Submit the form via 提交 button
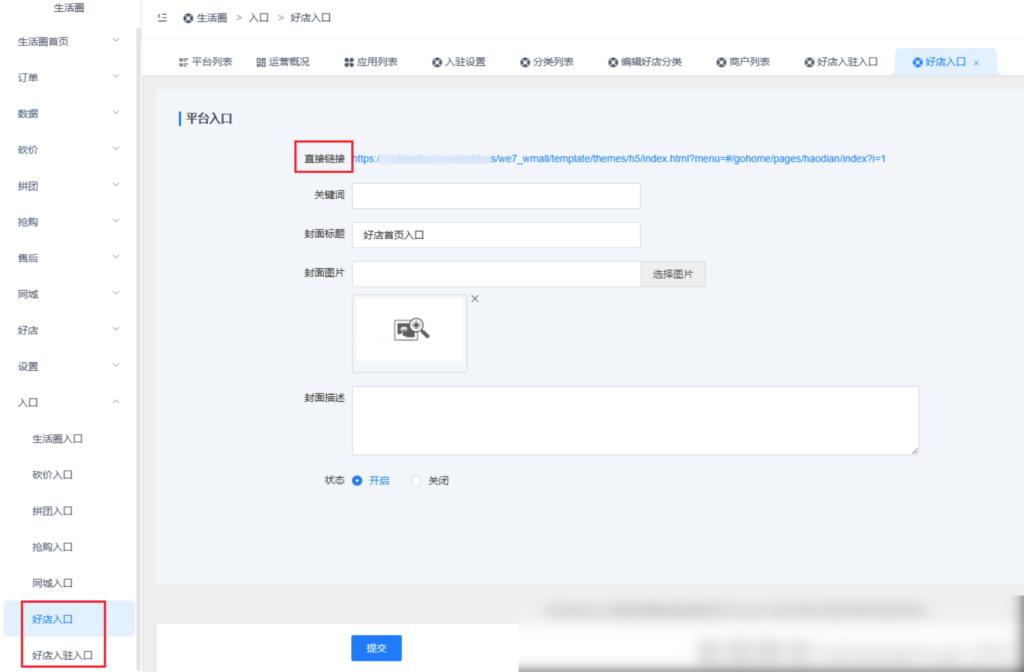 click(x=376, y=648)
